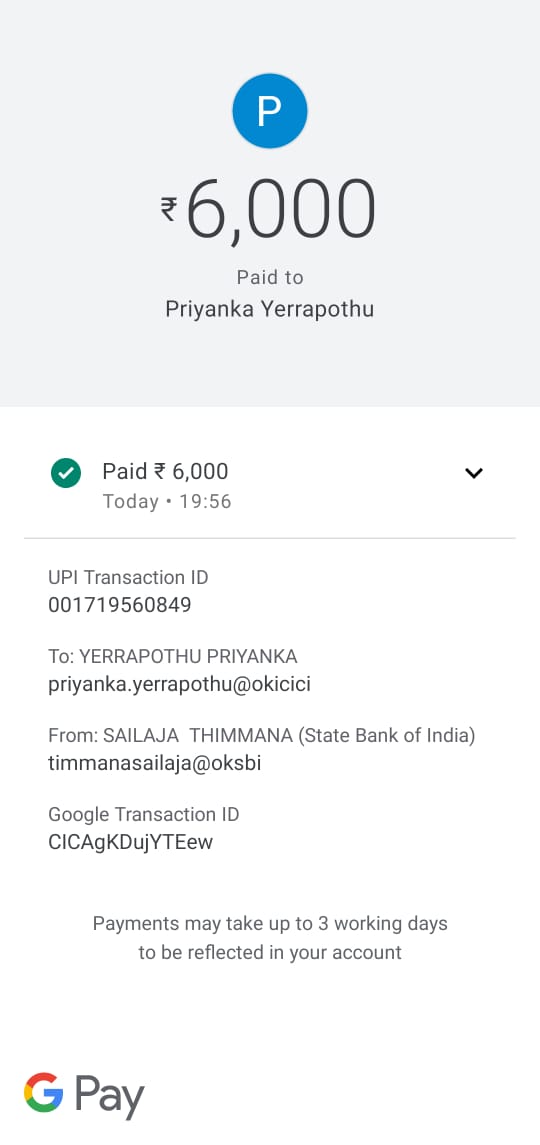Screen dimensions: 540x1145
Task: Click the green payment success checkmark
Action: (66, 472)
